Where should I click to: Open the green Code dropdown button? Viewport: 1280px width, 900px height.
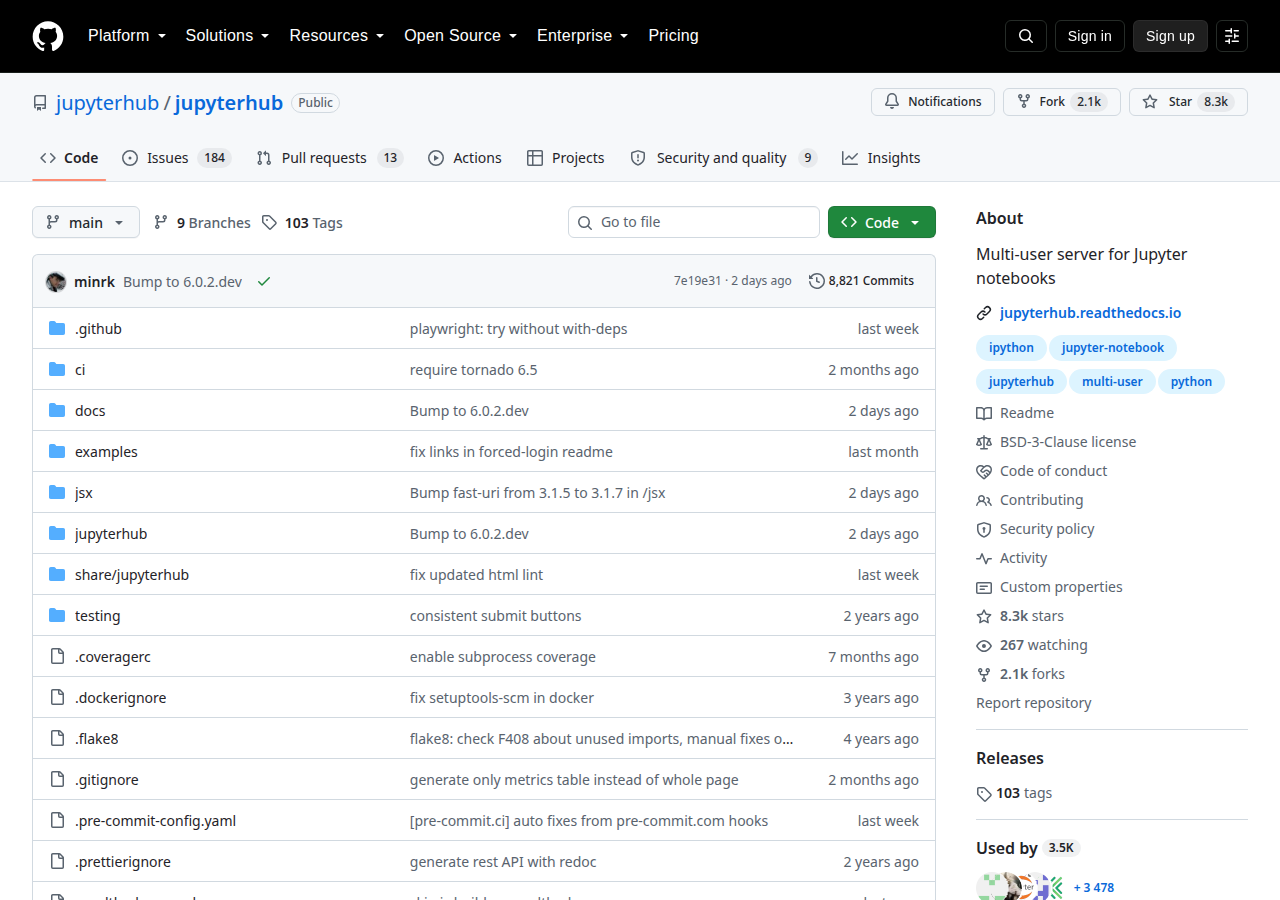(x=882, y=222)
